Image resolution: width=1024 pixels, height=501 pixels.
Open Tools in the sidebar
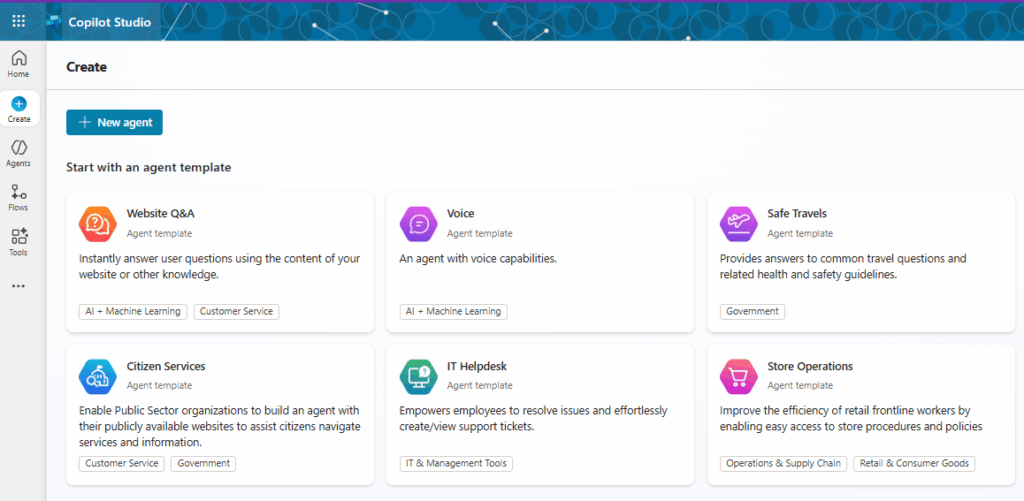point(18,242)
